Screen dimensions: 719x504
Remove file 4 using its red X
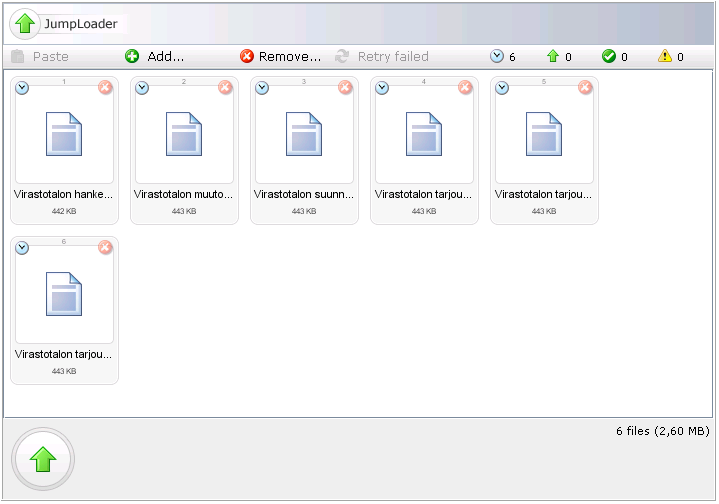point(465,87)
